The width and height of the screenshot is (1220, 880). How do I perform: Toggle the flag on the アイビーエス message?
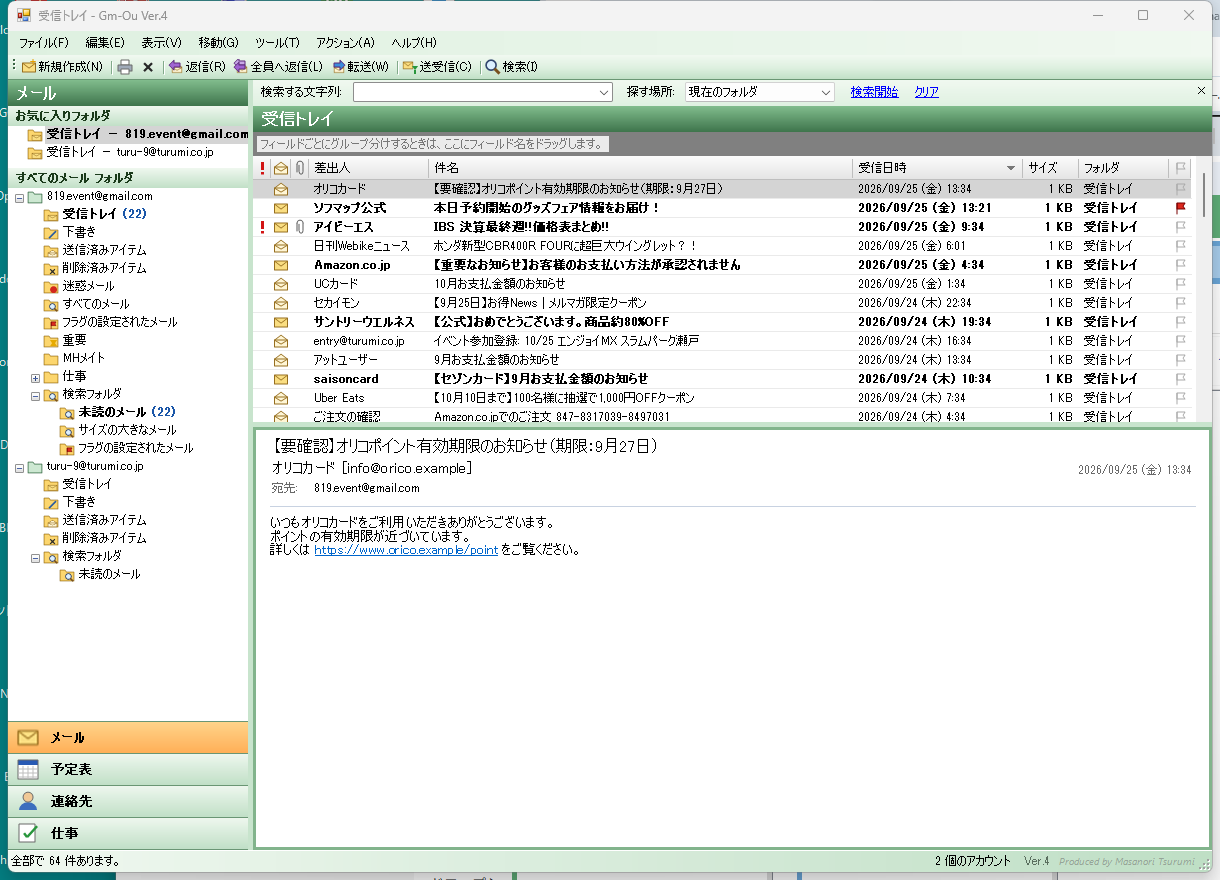click(1181, 227)
